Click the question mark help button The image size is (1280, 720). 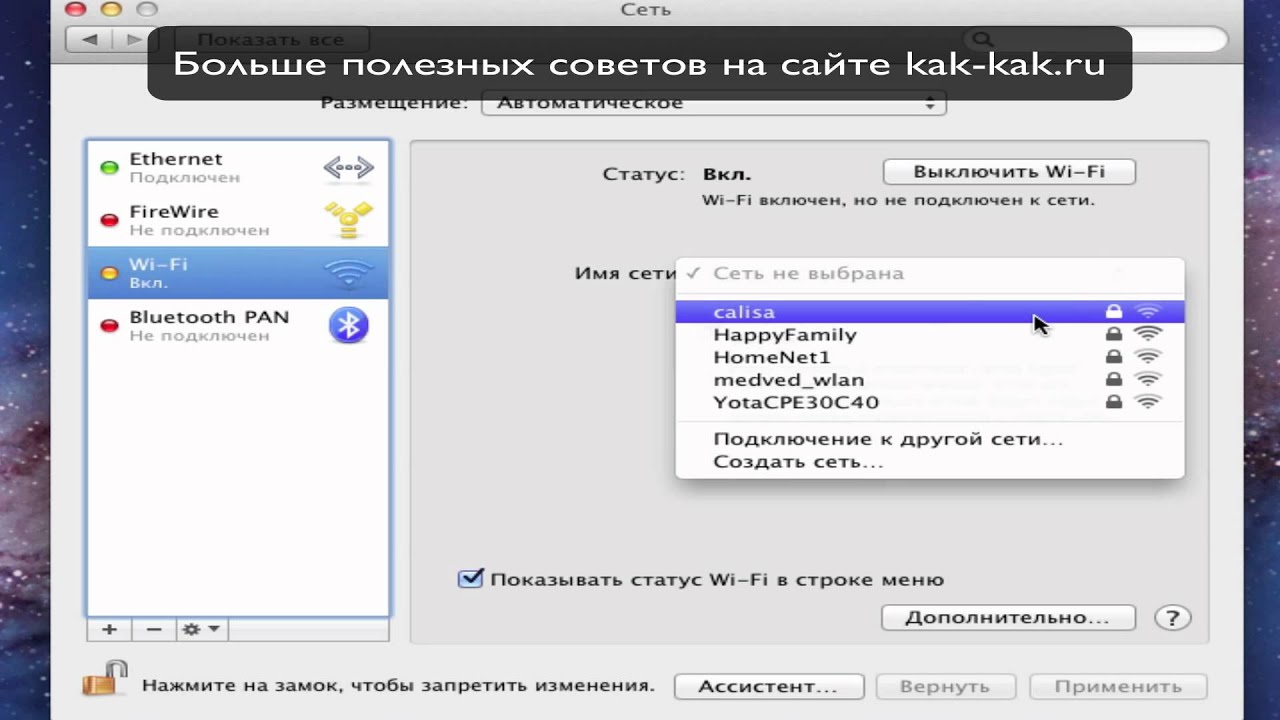(1171, 617)
